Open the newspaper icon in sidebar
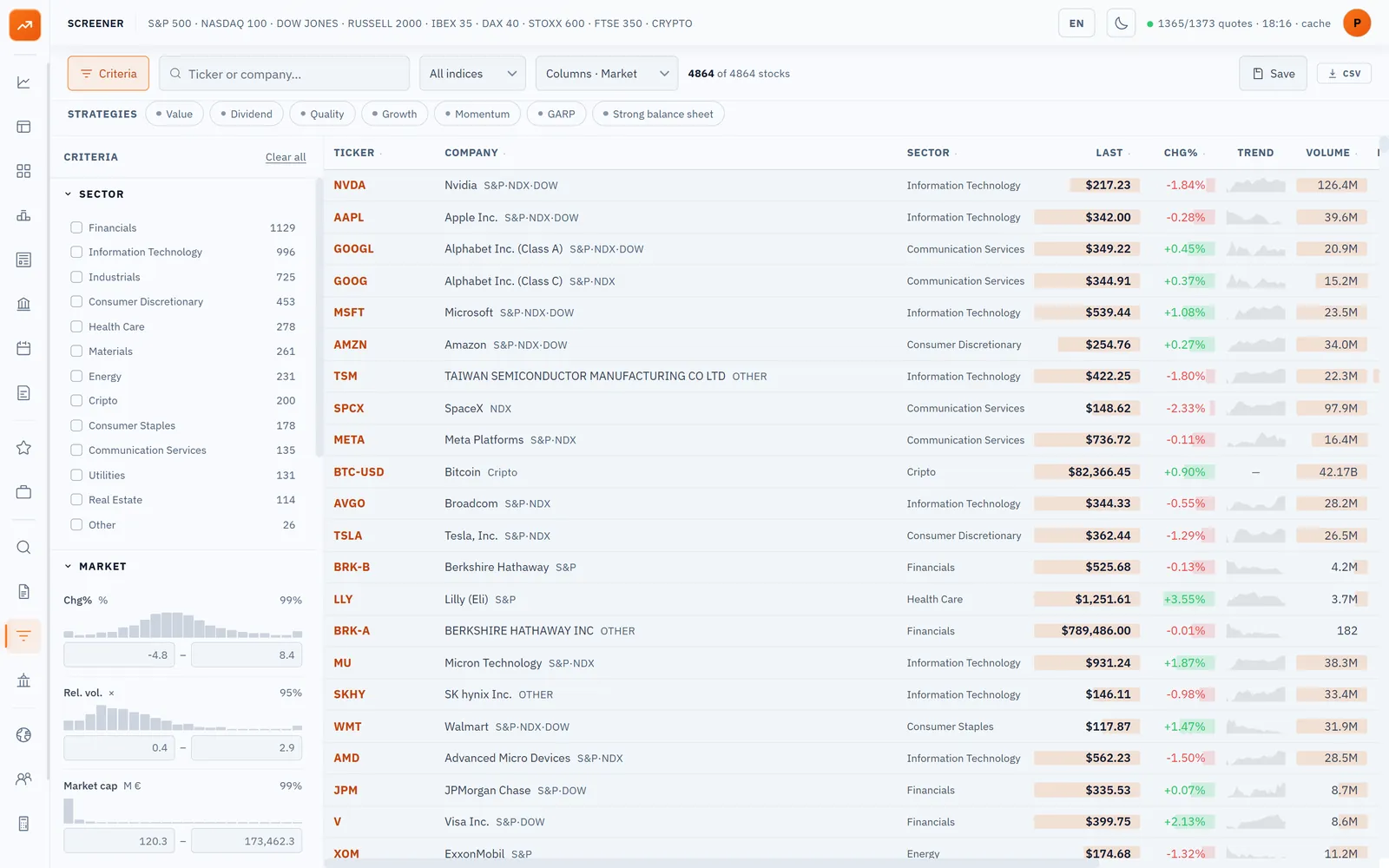 point(23,260)
